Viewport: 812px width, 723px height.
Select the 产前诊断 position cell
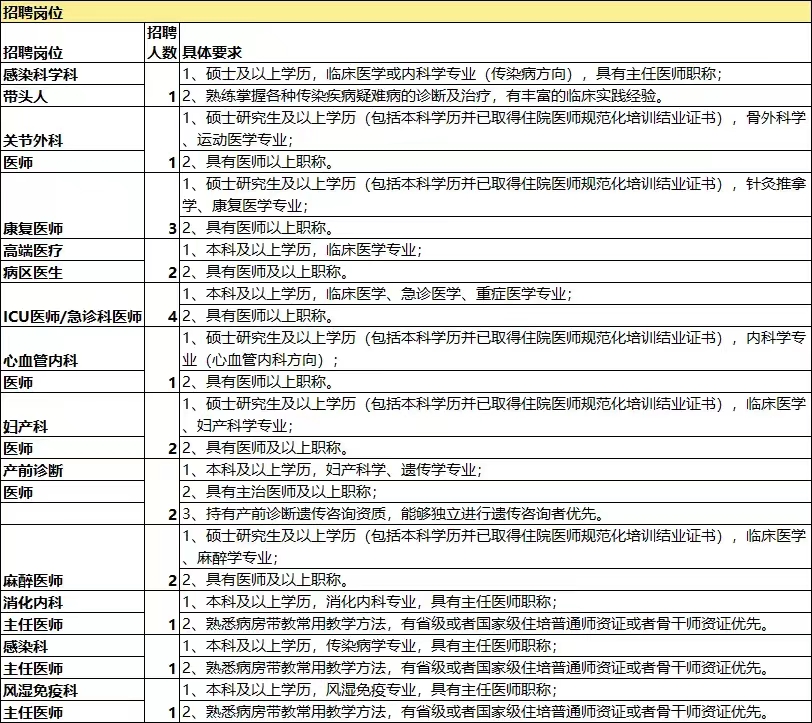coord(33,470)
